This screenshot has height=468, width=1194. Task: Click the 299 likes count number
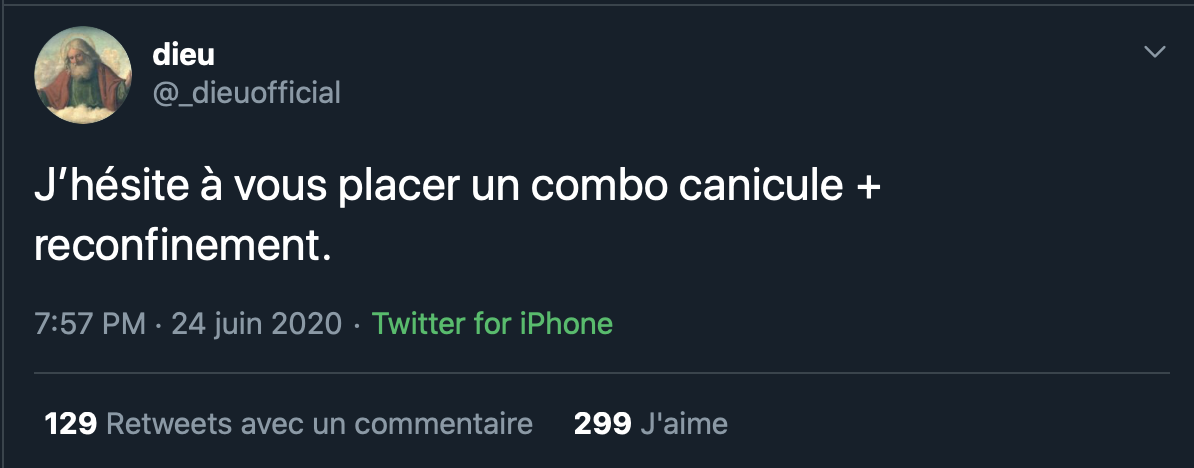click(602, 424)
